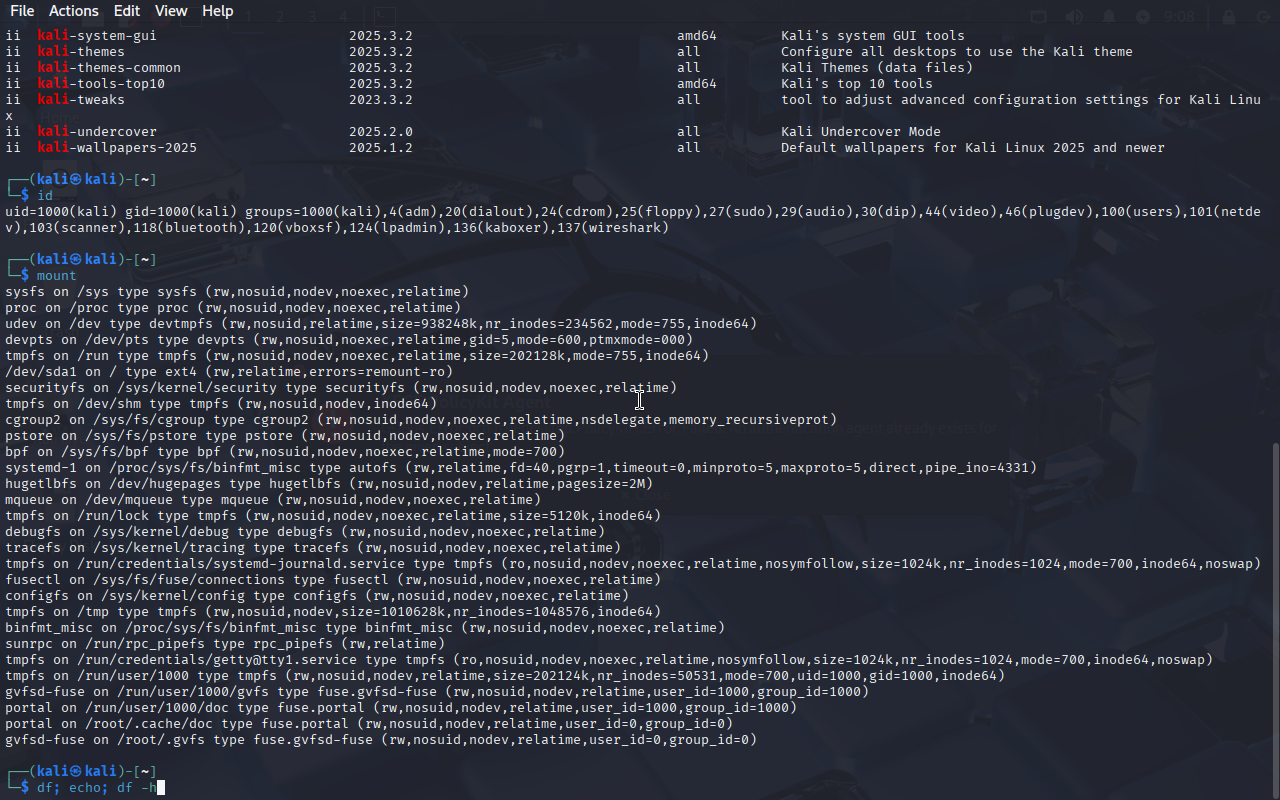The image size is (1280, 800).
Task: Click the 'pstore on /sys/fs/pstore' line
Action: coord(285,435)
